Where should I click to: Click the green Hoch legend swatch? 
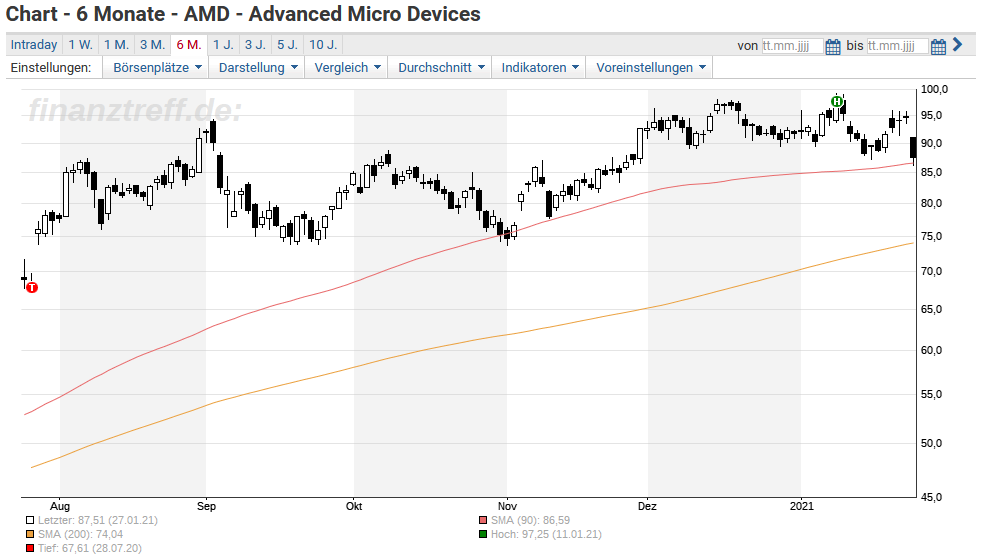pyautogui.click(x=482, y=534)
